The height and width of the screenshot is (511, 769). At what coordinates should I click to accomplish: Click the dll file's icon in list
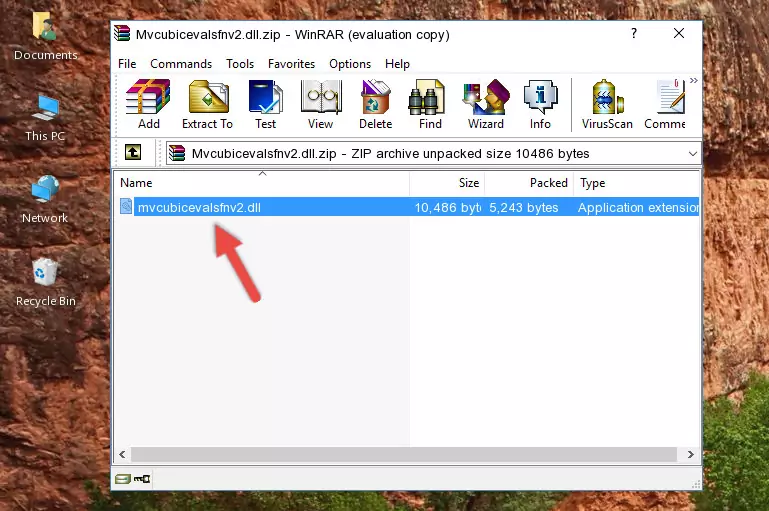click(126, 206)
